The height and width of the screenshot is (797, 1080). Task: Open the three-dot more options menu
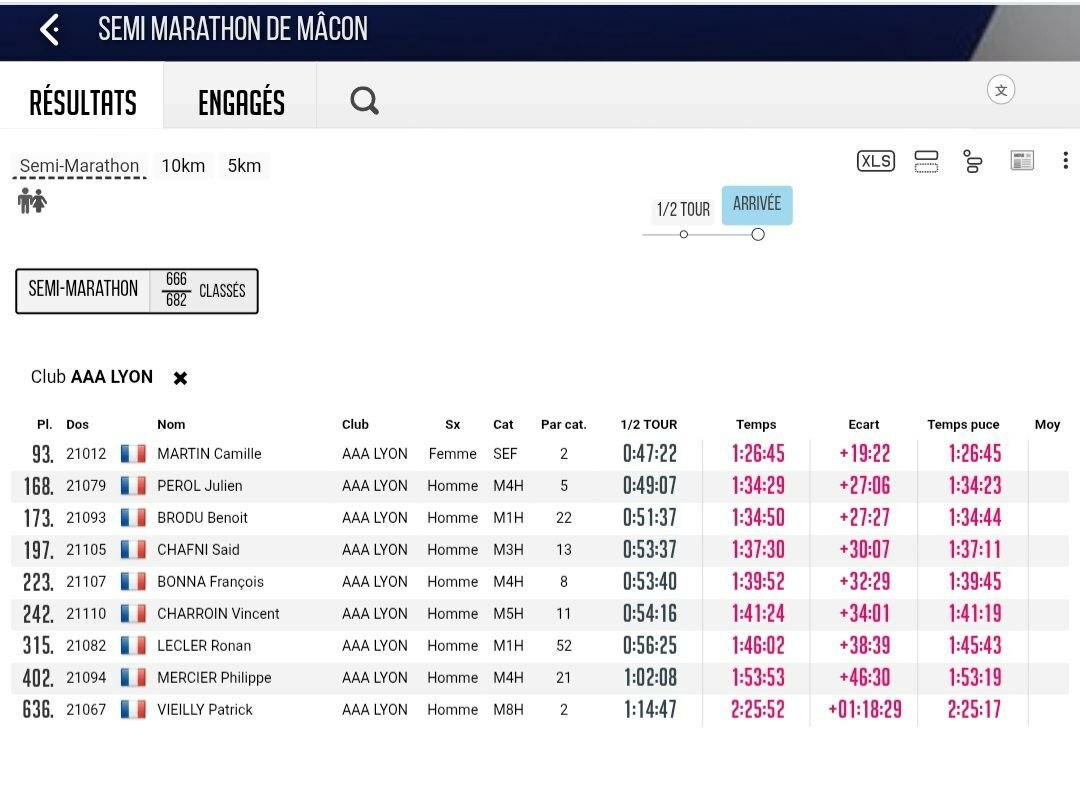pos(1066,161)
